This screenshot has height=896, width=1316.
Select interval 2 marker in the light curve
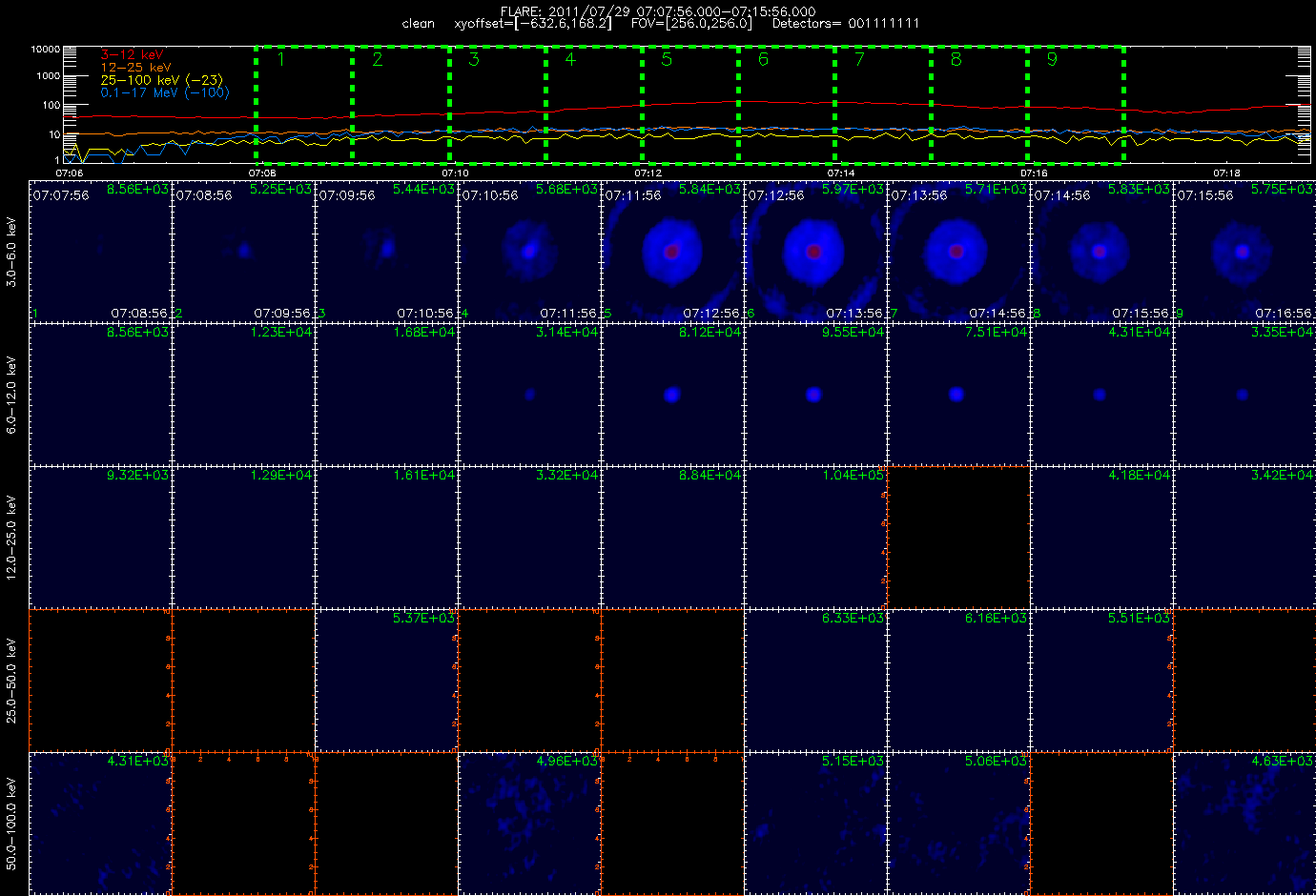point(378,59)
